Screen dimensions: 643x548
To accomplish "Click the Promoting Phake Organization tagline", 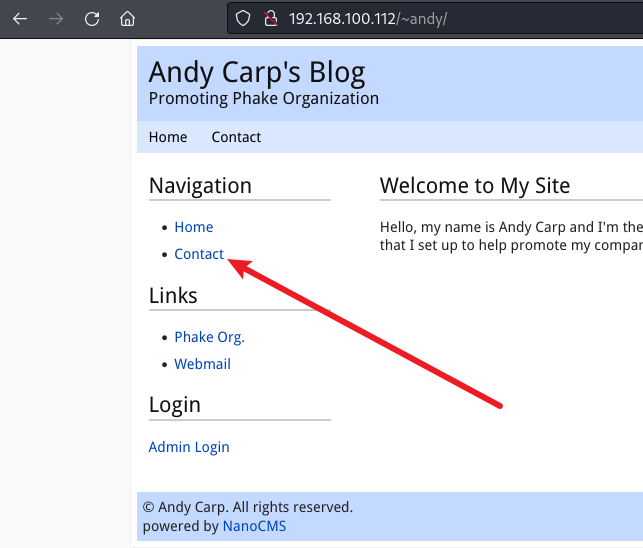I will [264, 98].
